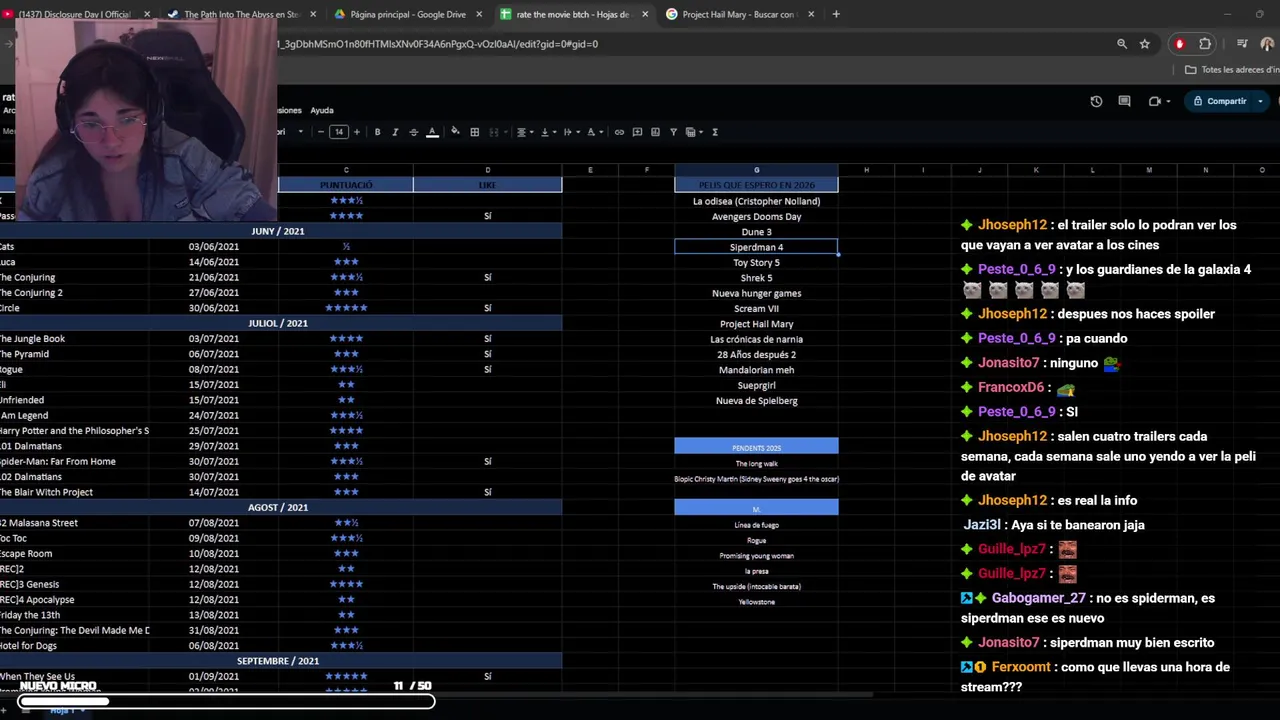Image resolution: width=1280 pixels, height=720 pixels.
Task: Open vertical align dropdown
Action: click(x=547, y=132)
